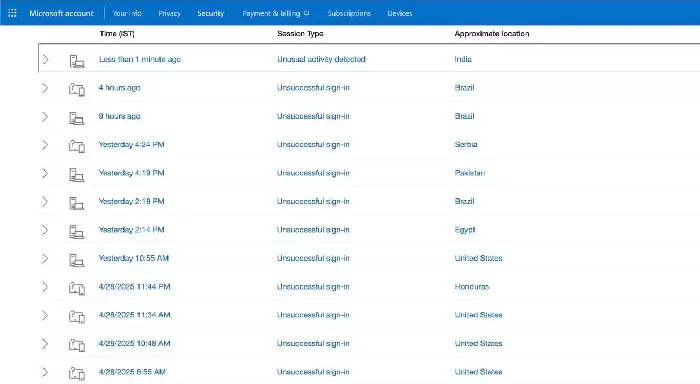Click the 9 hours ago timestamp
This screenshot has height=384, width=700.
[120, 116]
